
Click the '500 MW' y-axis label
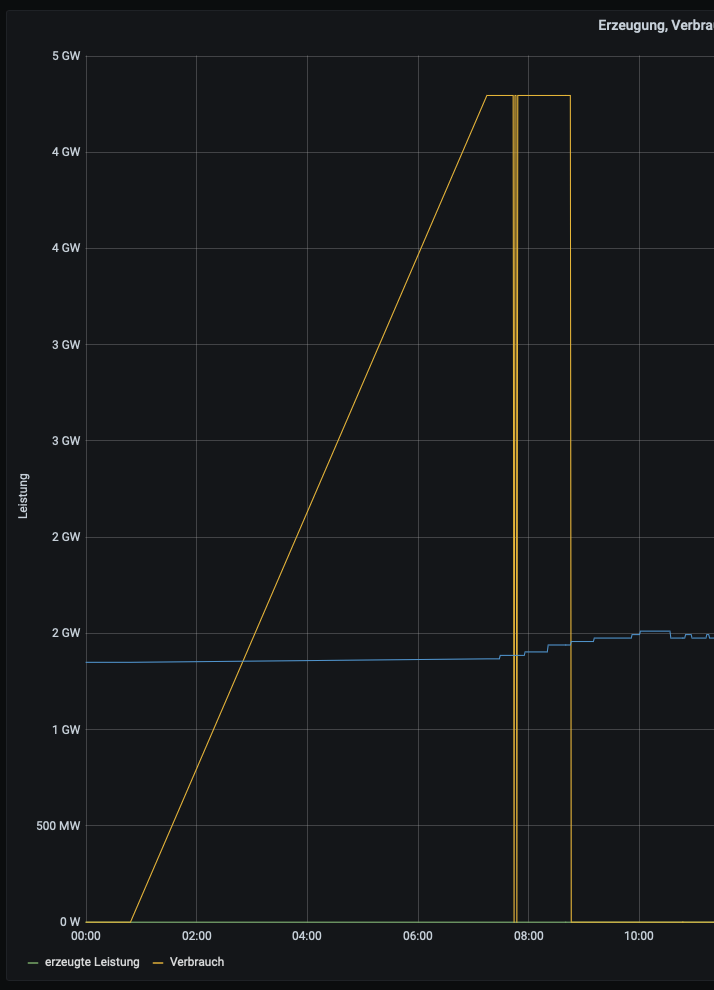tap(59, 826)
